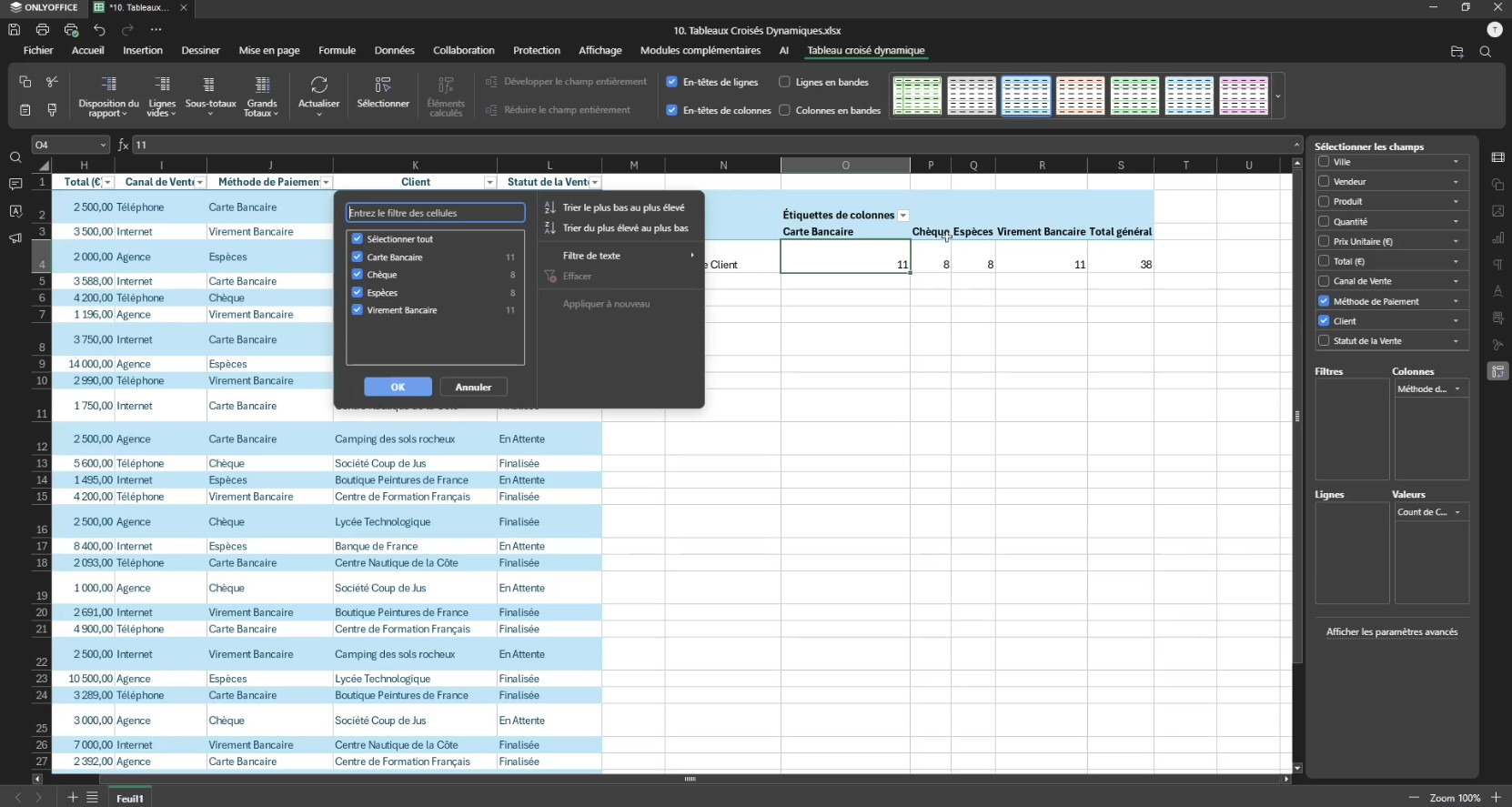Enable Lignes en bandes checkbox
Viewport: 1512px width, 807px height.
784,82
